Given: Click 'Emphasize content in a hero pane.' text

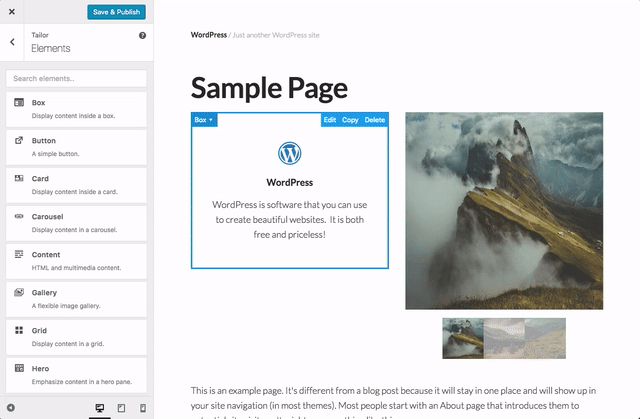Looking at the screenshot, I should point(82,382).
